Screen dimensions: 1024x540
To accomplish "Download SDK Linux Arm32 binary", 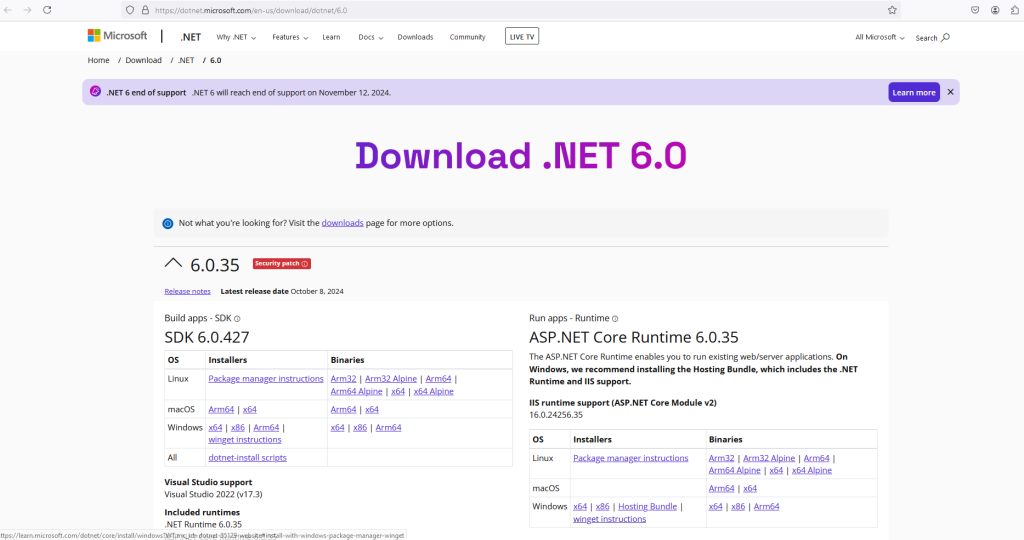I will click(344, 379).
